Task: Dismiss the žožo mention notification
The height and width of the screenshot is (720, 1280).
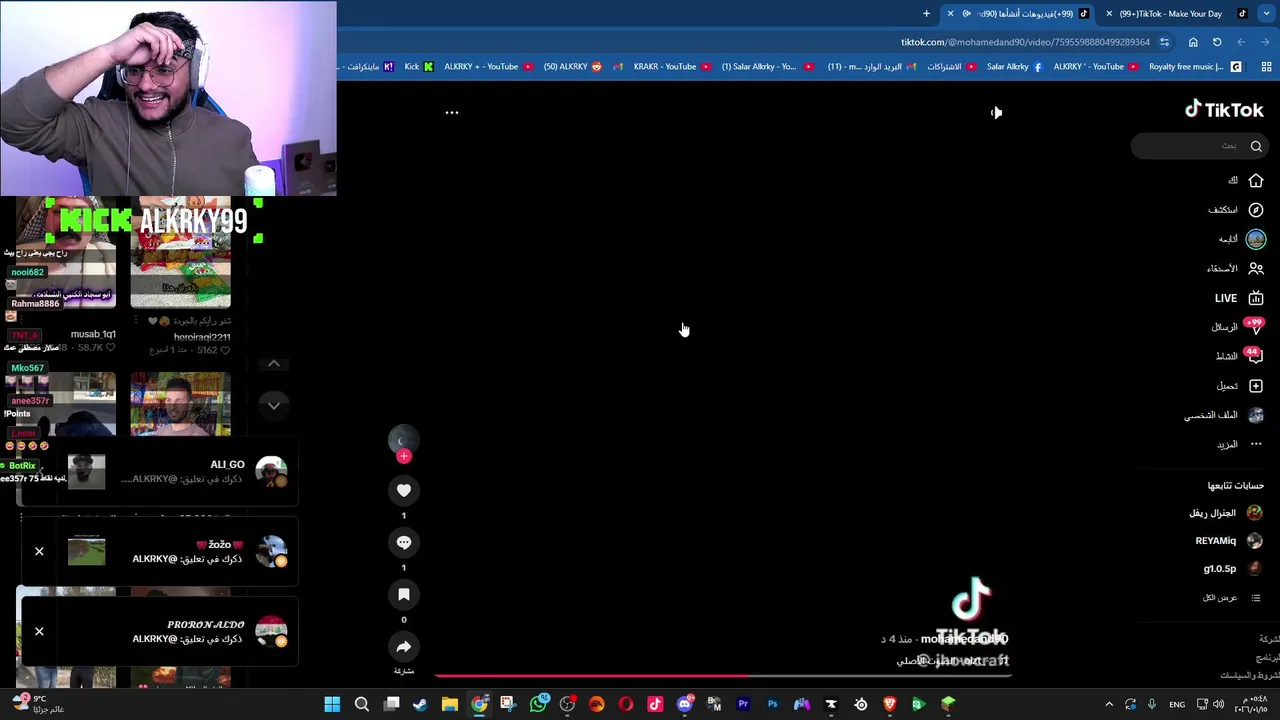Action: point(39,551)
